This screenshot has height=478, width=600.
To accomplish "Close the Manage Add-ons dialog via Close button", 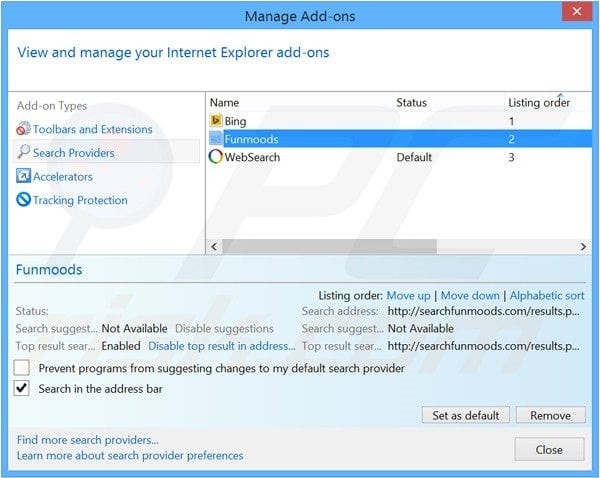I will (549, 449).
